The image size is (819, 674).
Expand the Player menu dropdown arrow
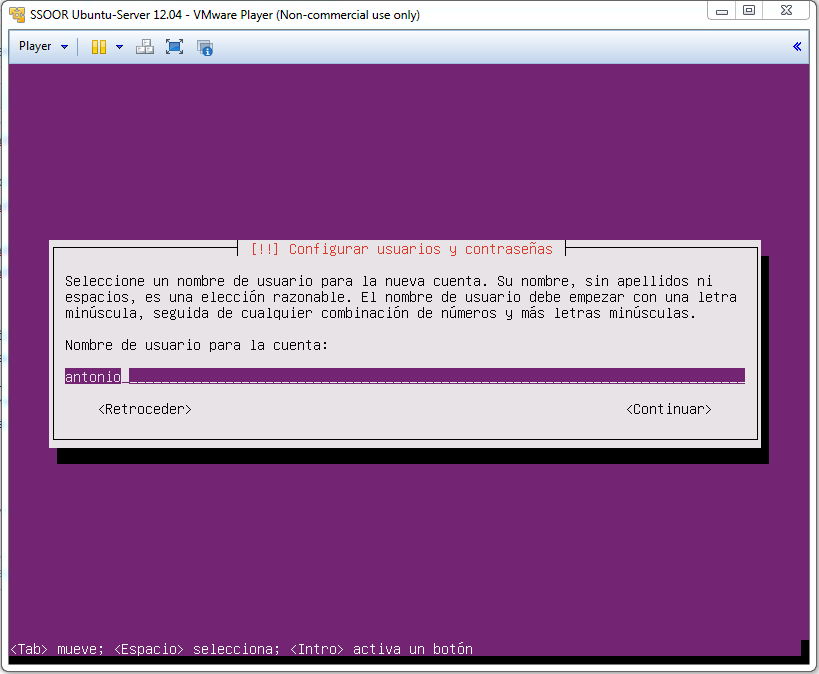coord(64,46)
